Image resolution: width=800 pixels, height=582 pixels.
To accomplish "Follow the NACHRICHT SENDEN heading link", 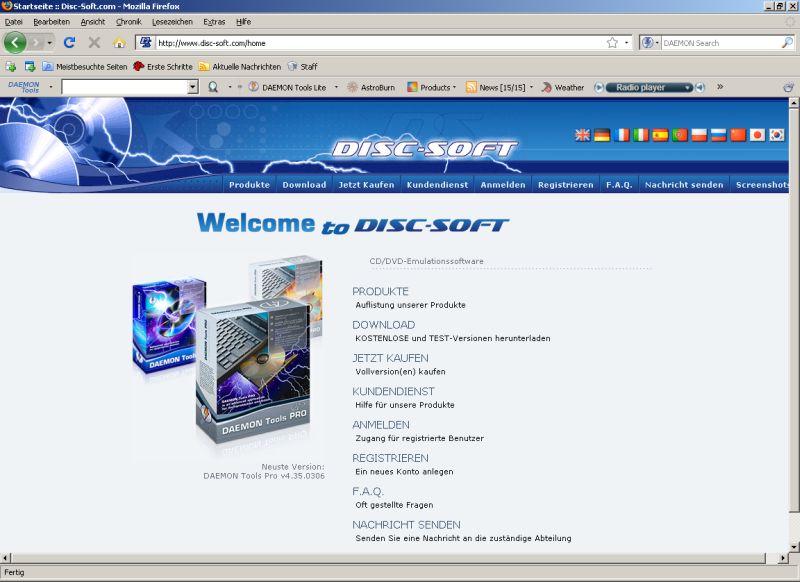I will (x=406, y=525).
